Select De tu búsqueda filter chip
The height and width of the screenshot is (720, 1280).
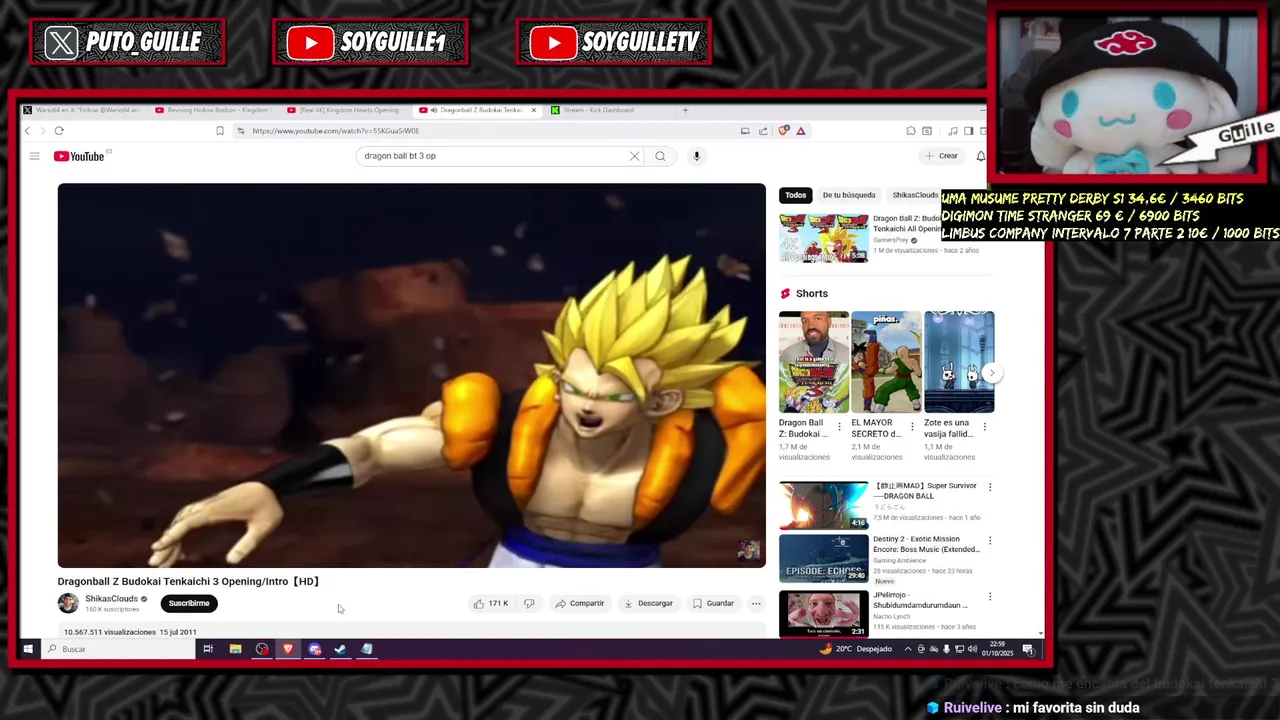point(849,195)
